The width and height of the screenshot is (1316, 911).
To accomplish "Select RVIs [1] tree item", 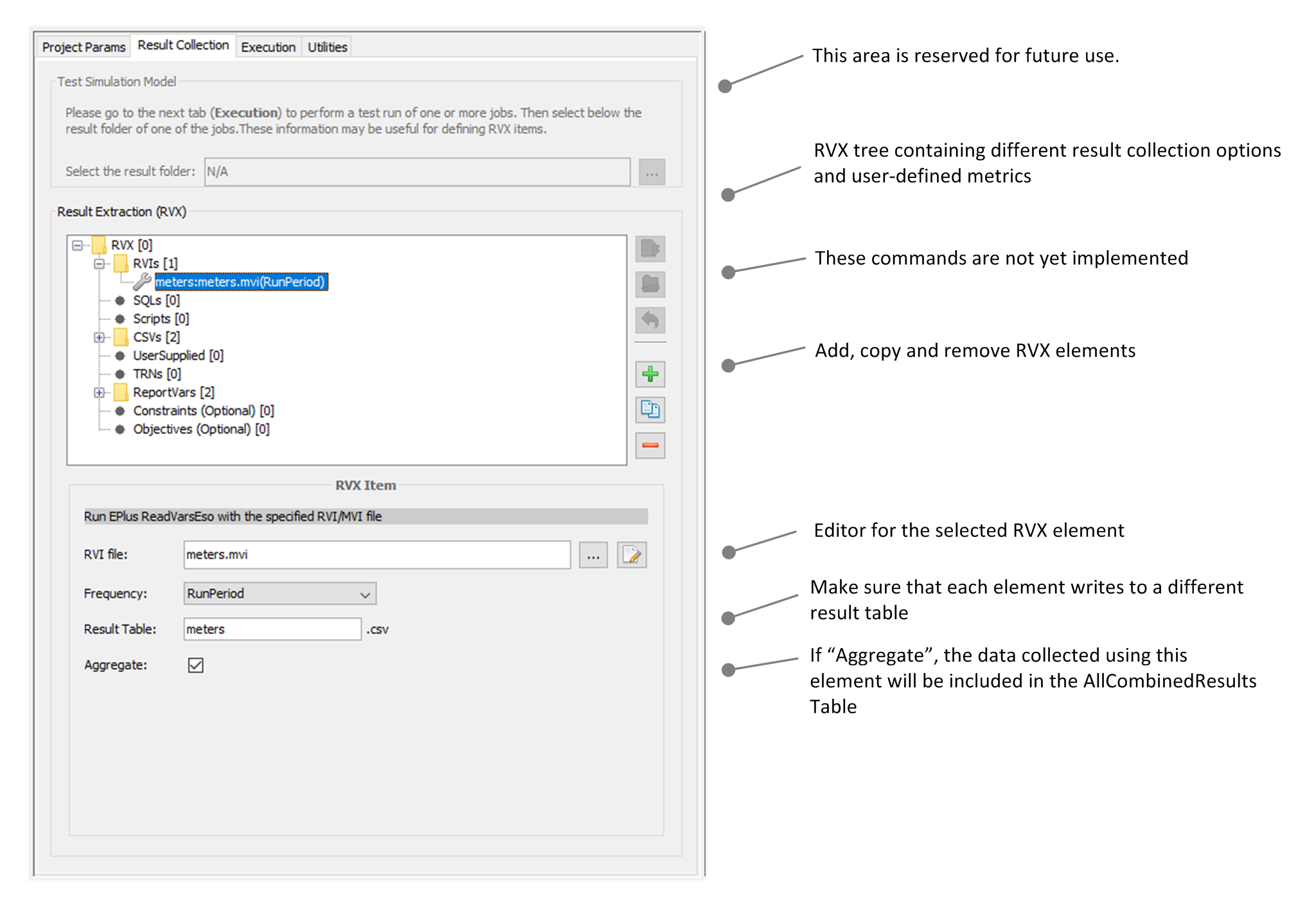I will pyautogui.click(x=155, y=264).
